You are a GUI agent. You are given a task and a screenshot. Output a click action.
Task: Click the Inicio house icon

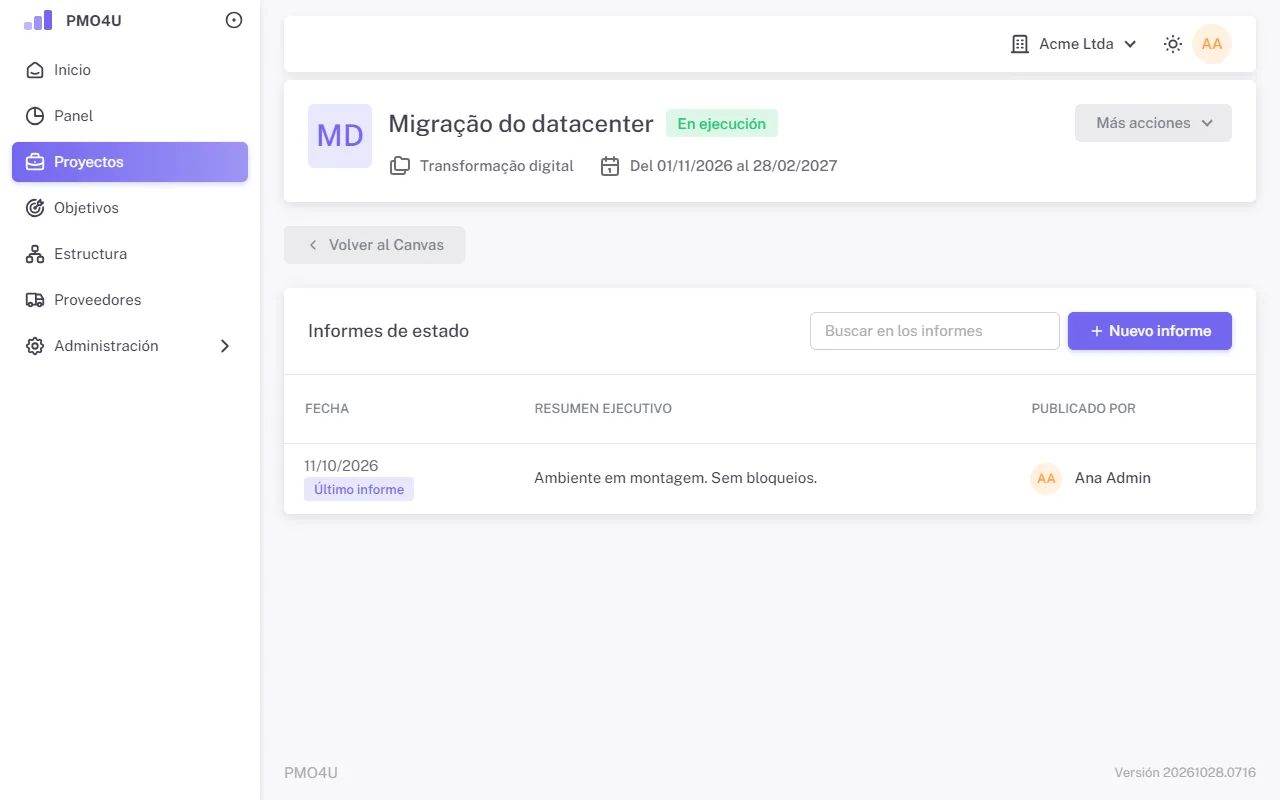point(35,70)
